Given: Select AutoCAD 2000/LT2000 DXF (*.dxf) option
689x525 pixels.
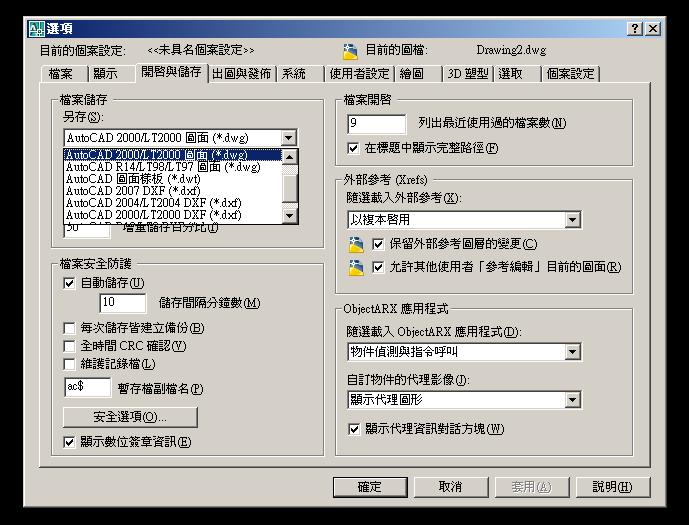Looking at the screenshot, I should [173, 215].
